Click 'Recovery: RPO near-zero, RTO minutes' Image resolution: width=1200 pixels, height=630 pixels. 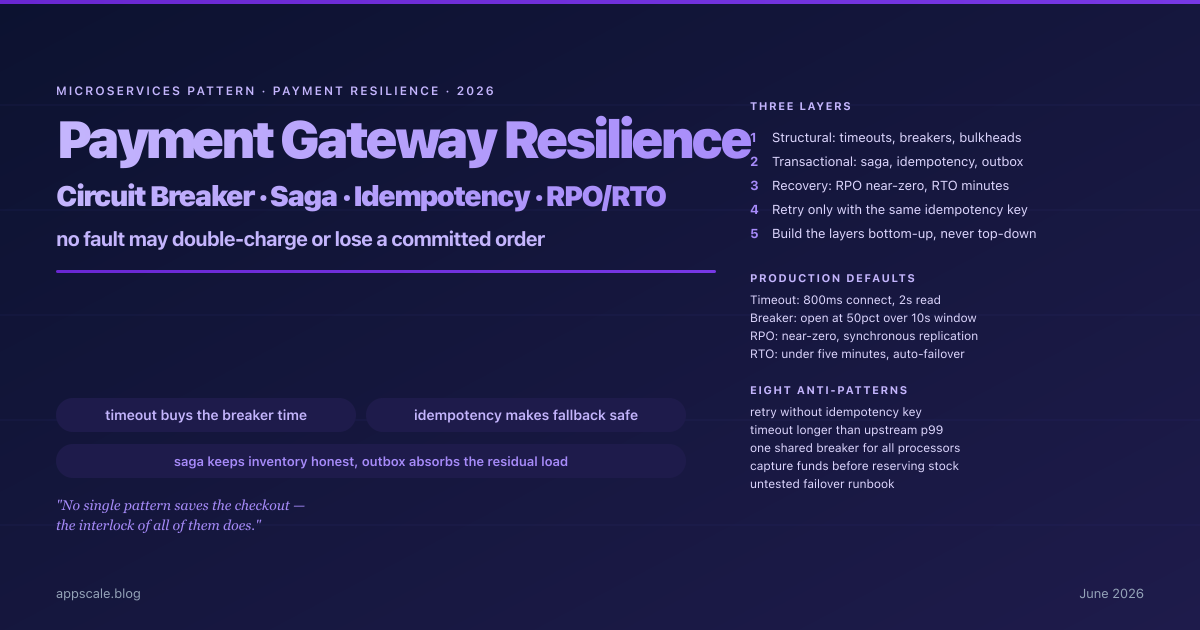coord(890,186)
